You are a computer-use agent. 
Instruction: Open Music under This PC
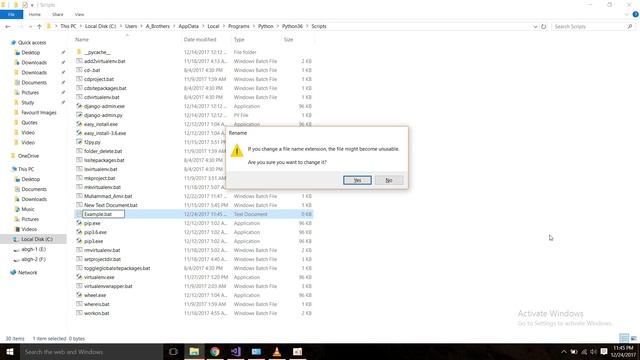(28, 209)
